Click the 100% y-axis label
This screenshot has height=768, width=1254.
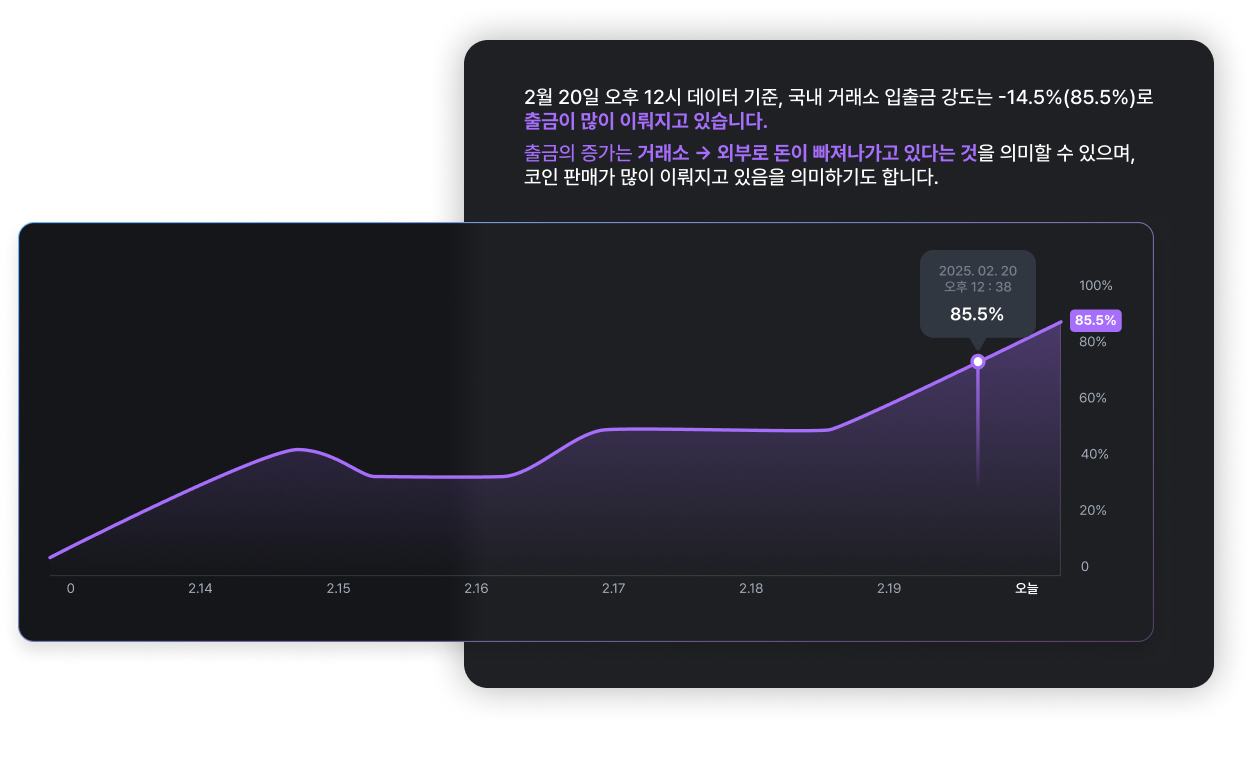click(x=1095, y=286)
